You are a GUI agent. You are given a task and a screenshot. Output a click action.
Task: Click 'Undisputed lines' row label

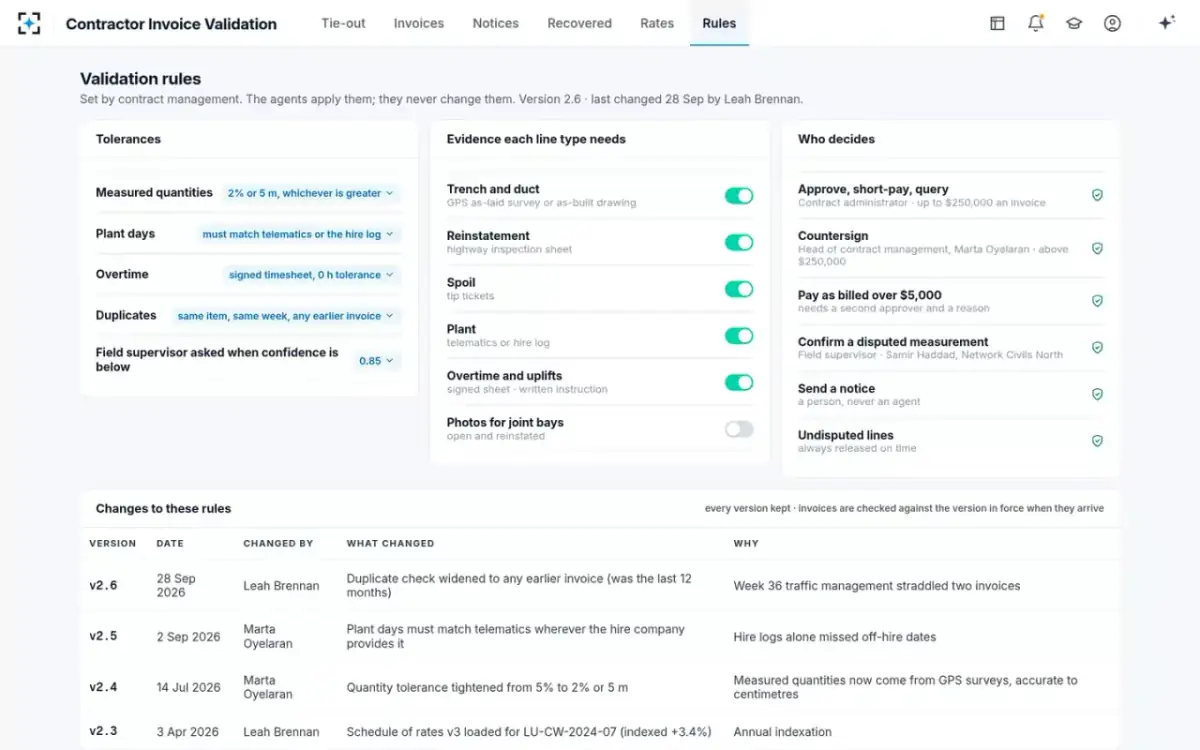pos(846,436)
